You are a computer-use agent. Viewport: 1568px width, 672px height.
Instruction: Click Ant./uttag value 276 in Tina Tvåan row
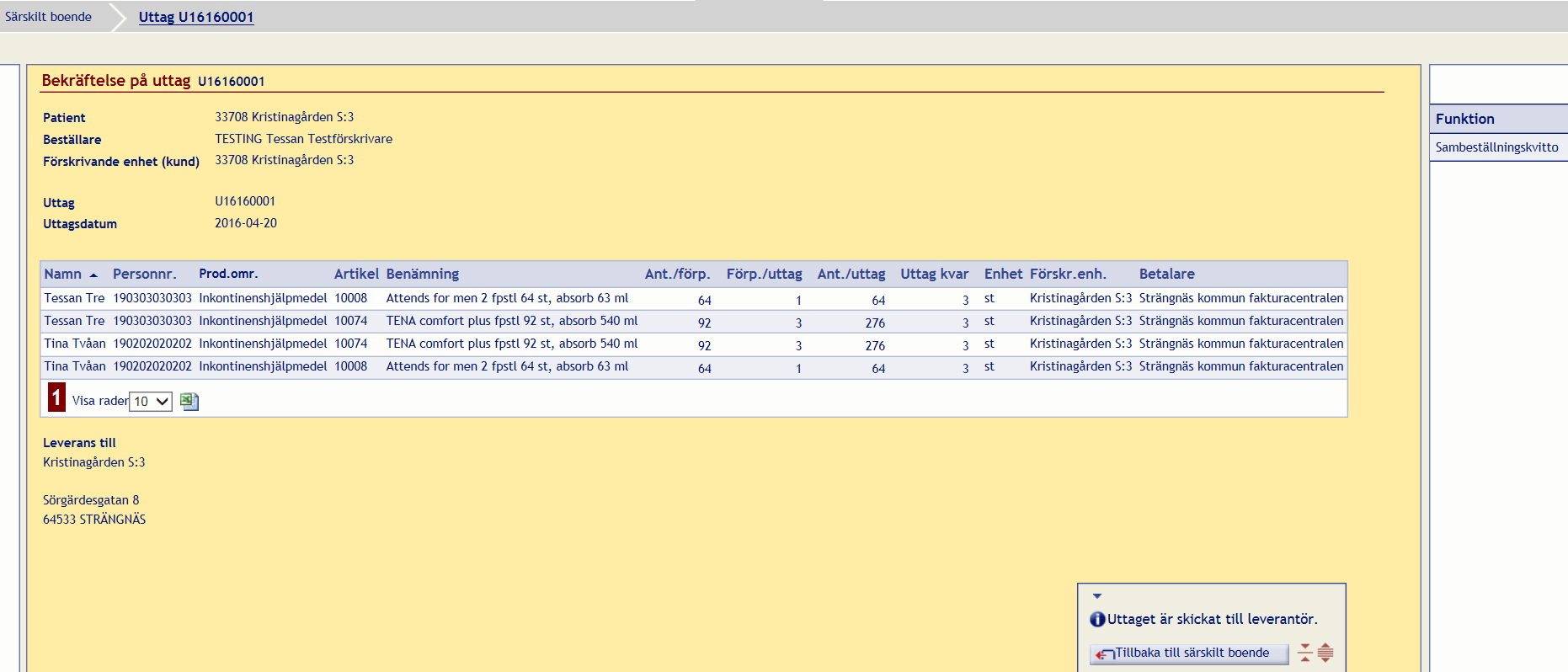(875, 345)
